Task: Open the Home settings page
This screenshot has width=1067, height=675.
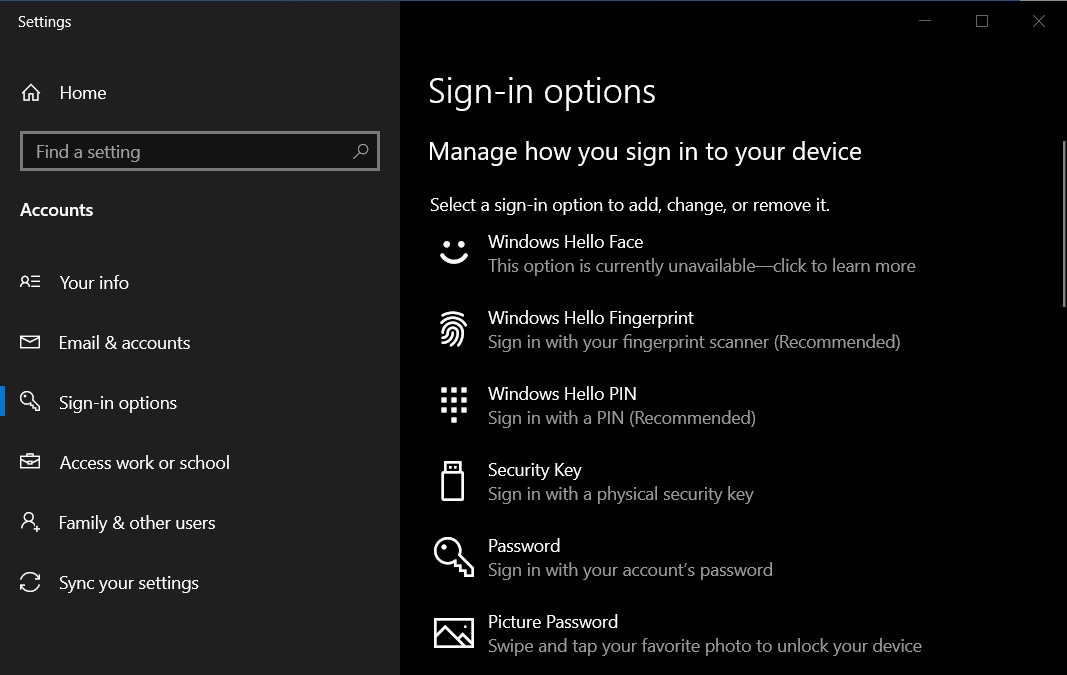Action: click(200, 93)
